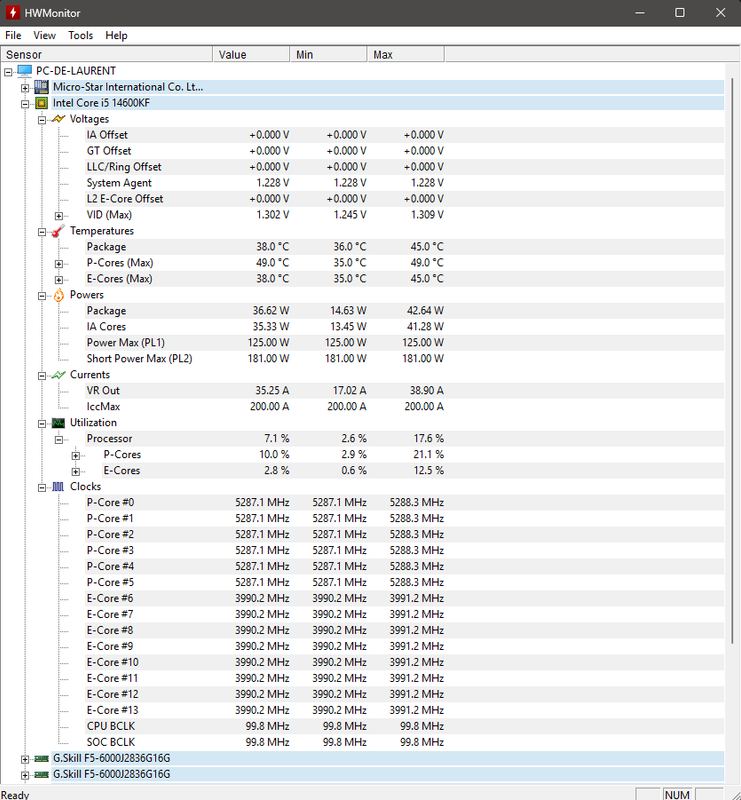Click the 1.302 V VID value

click(x=273, y=215)
